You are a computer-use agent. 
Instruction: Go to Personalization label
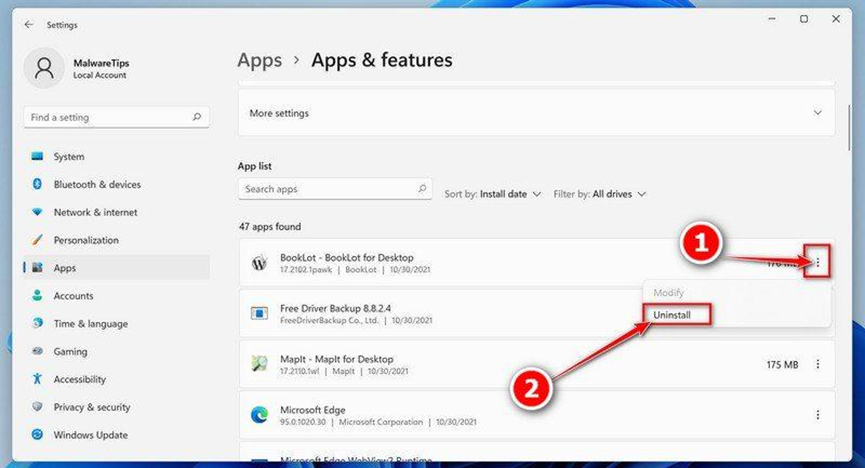tap(86, 240)
